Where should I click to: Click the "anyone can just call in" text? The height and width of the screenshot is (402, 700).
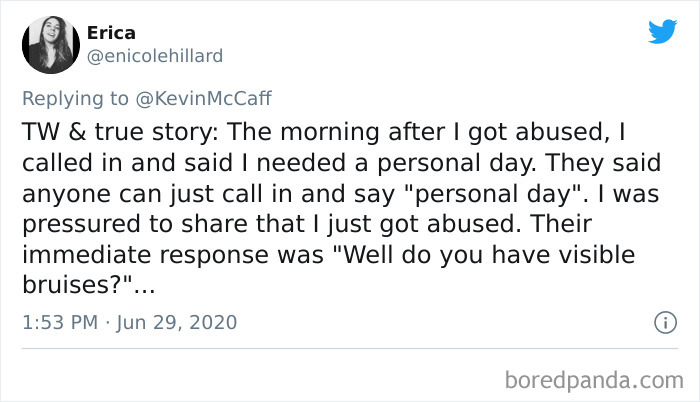(157, 194)
